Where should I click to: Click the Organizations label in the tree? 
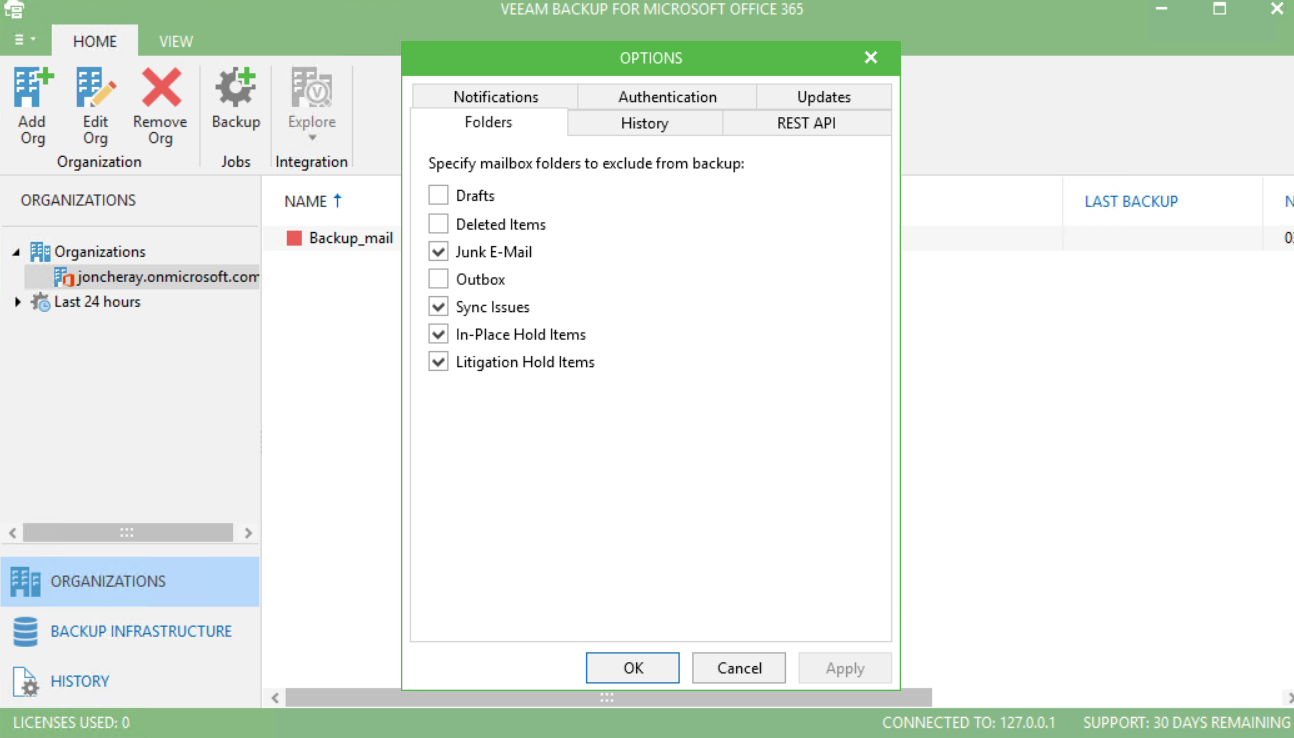pos(99,251)
